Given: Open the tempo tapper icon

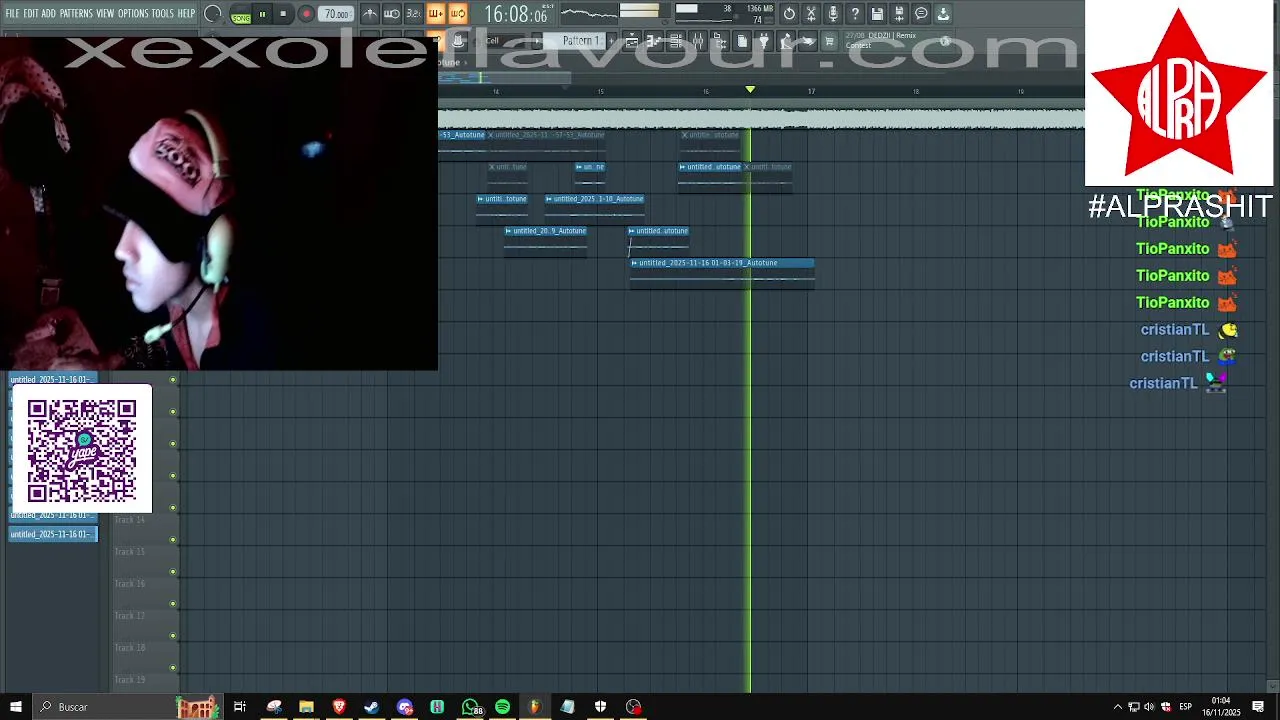Looking at the screenshot, I should pyautogui.click(x=786, y=41).
